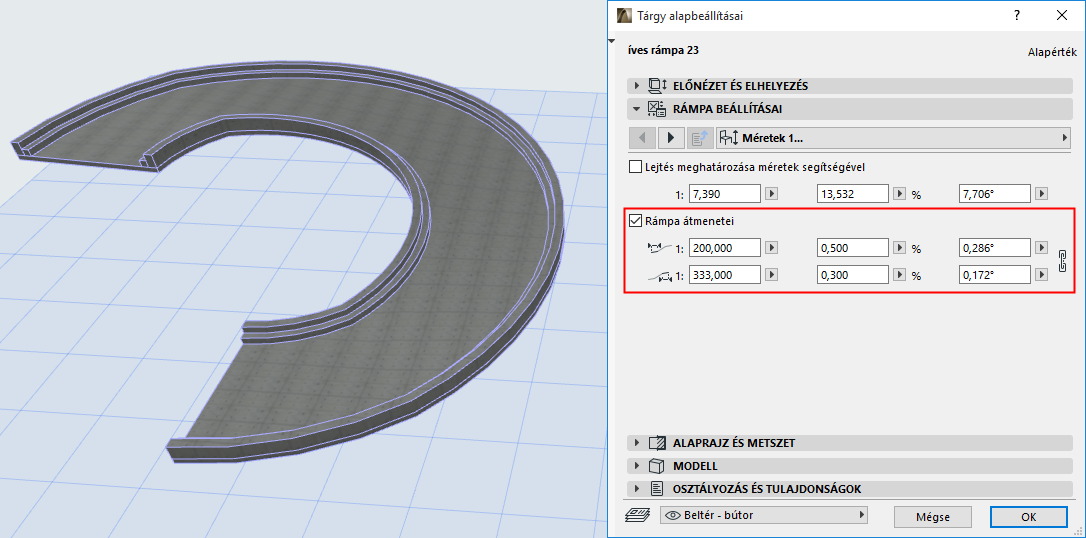Click the lower ramp transition icon
The width and height of the screenshot is (1086, 538).
coord(659,276)
